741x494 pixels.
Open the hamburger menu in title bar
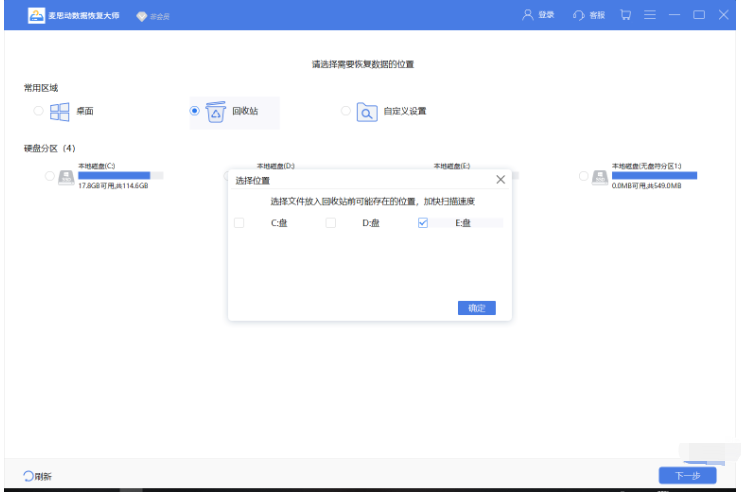650,16
